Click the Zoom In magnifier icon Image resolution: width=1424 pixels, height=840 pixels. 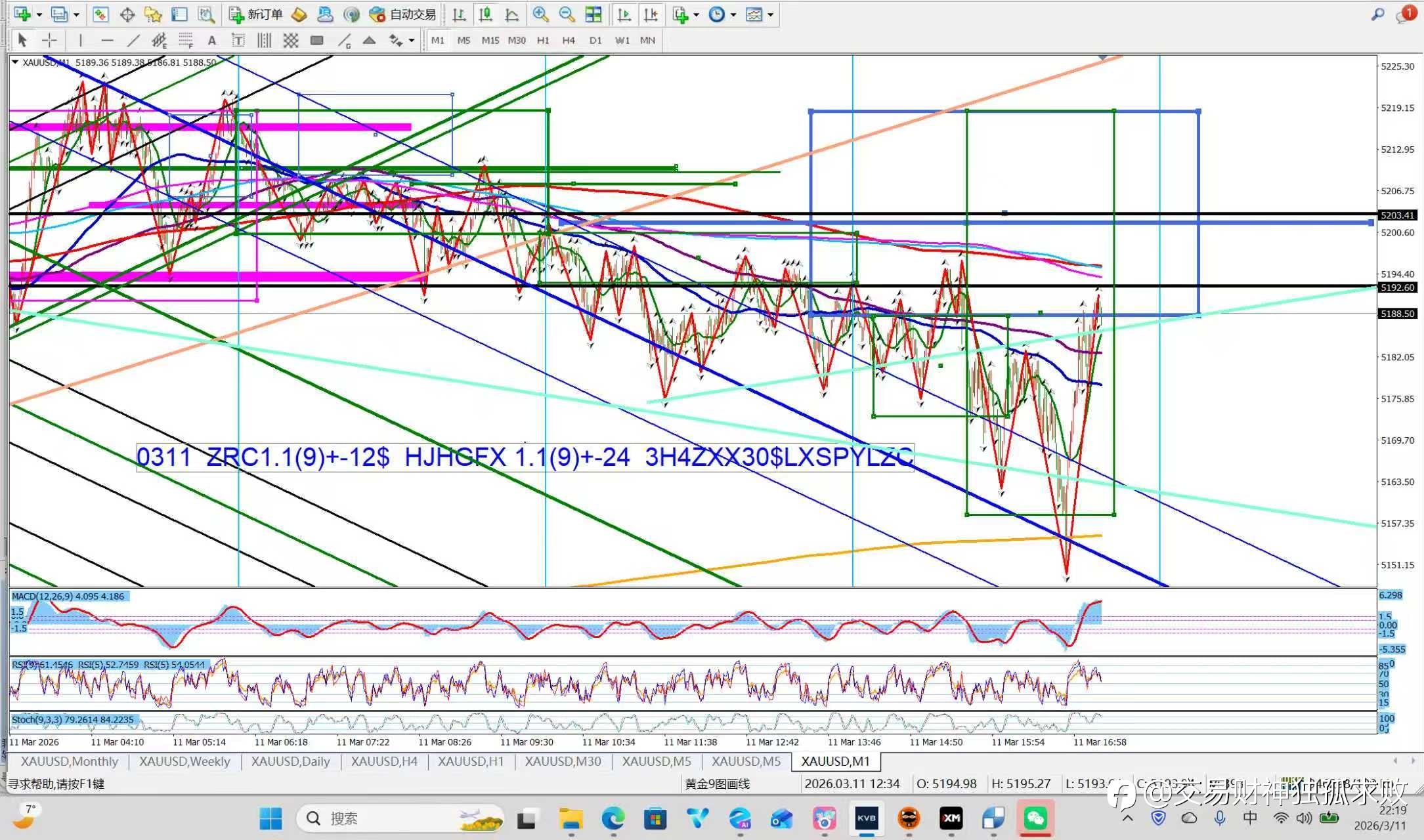click(540, 14)
